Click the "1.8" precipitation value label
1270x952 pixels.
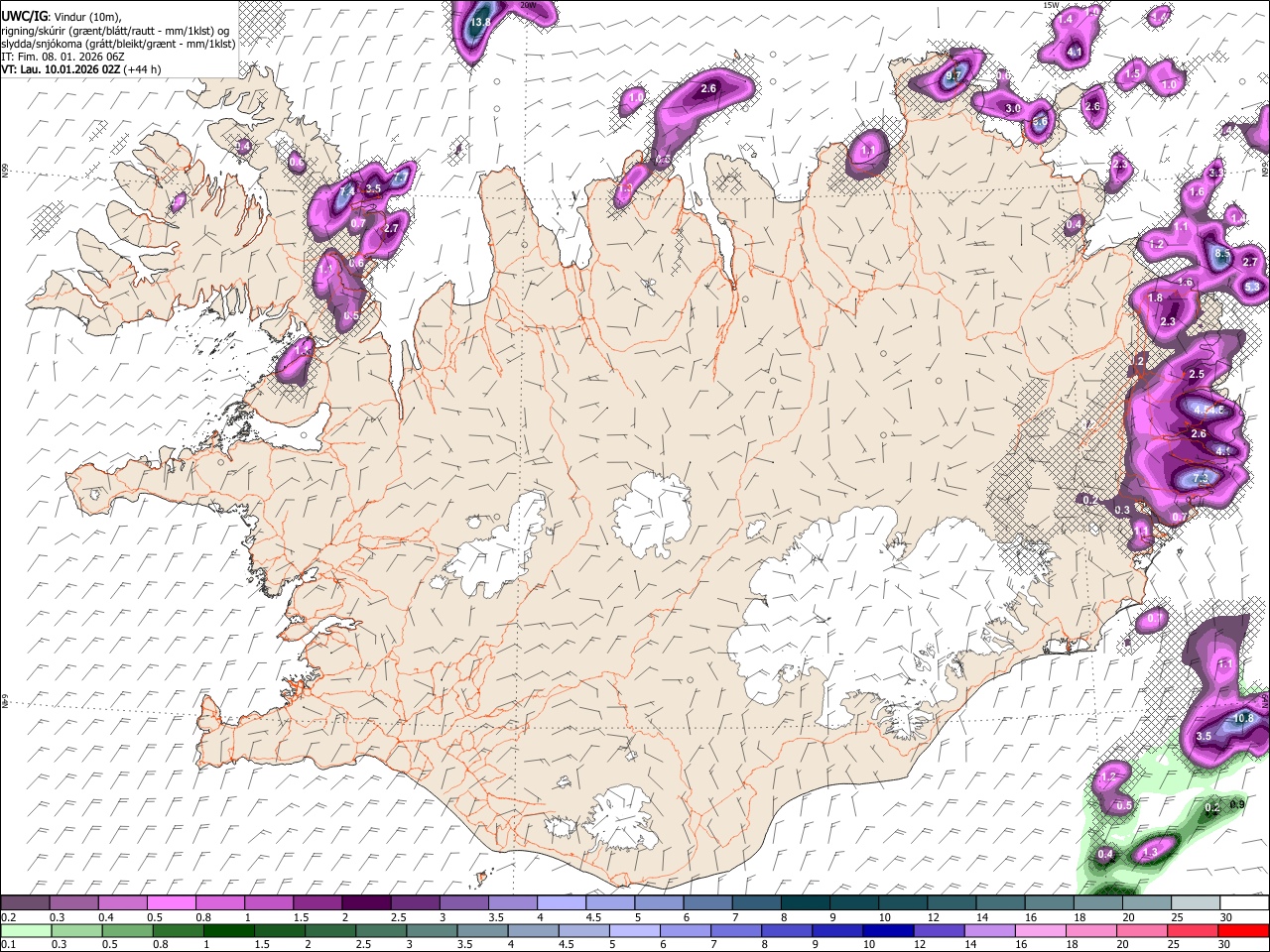[x=1155, y=297]
